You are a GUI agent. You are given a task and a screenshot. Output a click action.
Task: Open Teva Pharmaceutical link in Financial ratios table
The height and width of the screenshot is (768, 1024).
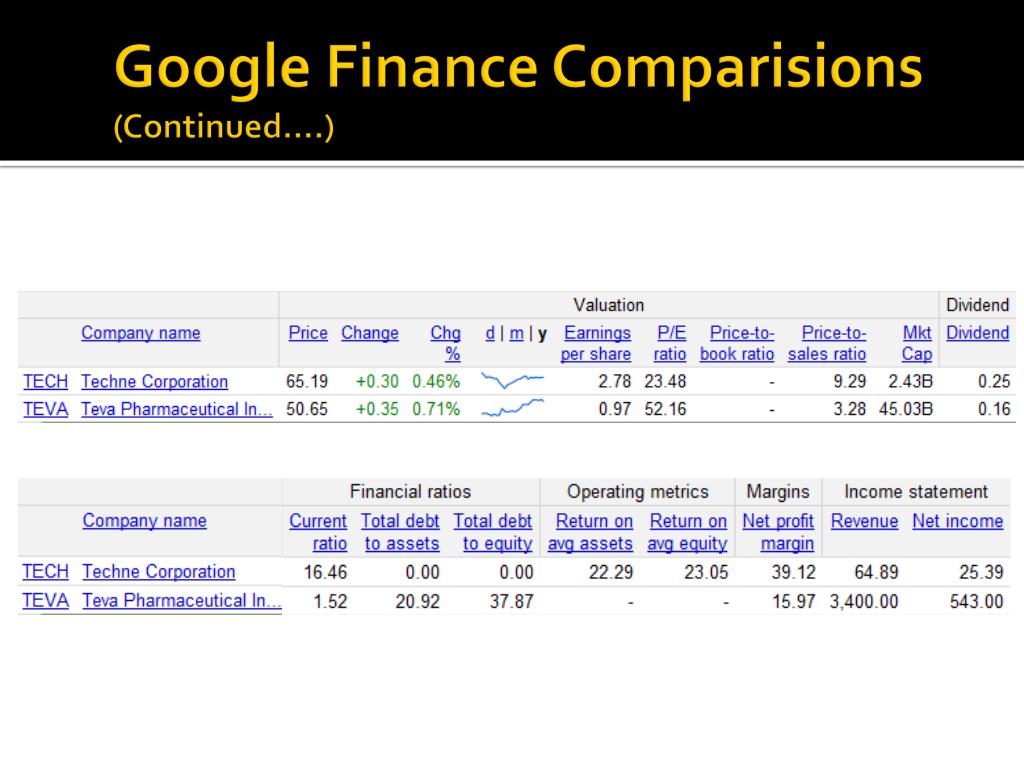[x=182, y=601]
